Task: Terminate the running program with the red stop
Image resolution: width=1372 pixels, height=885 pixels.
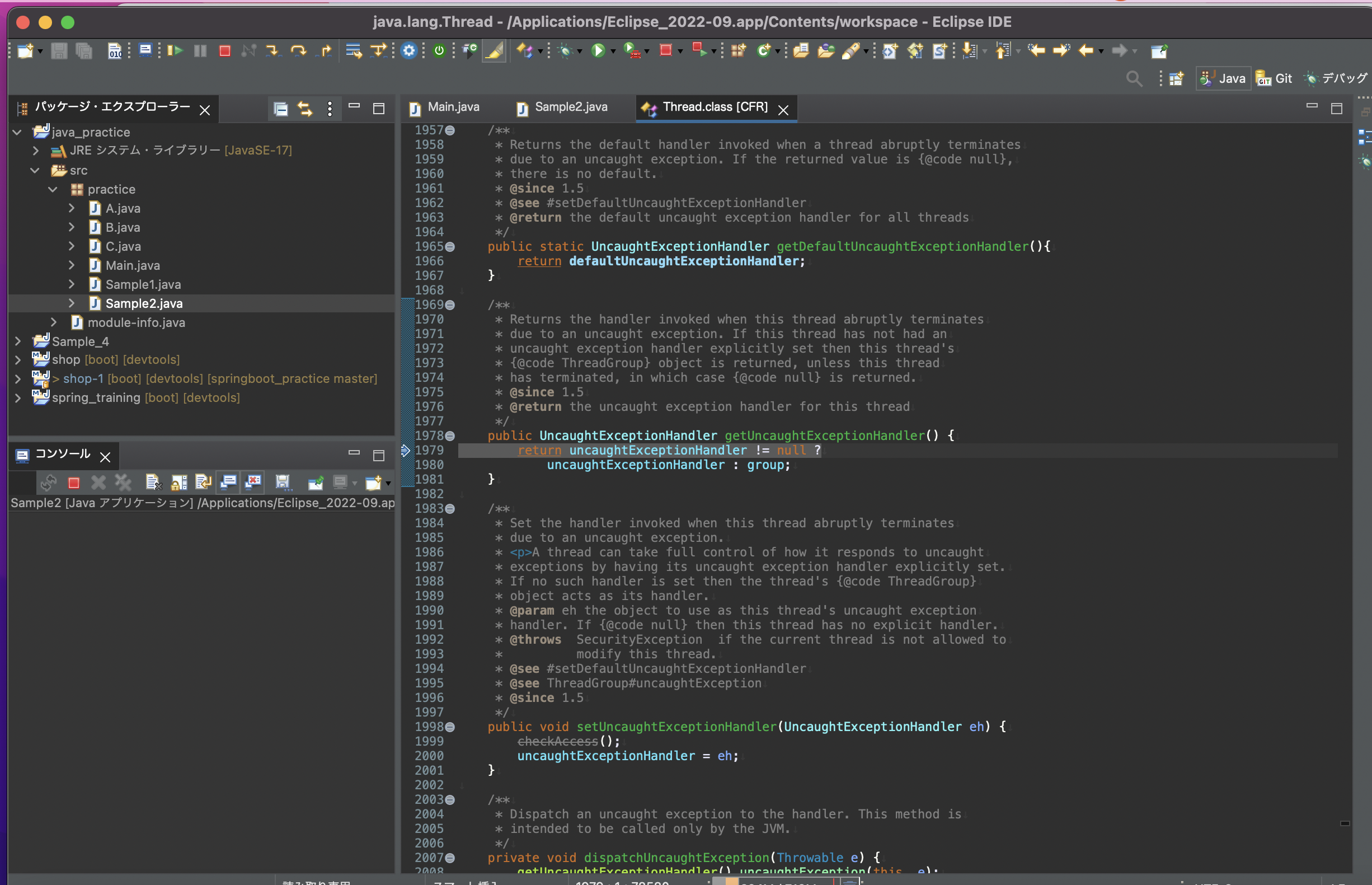Action: 224,50
